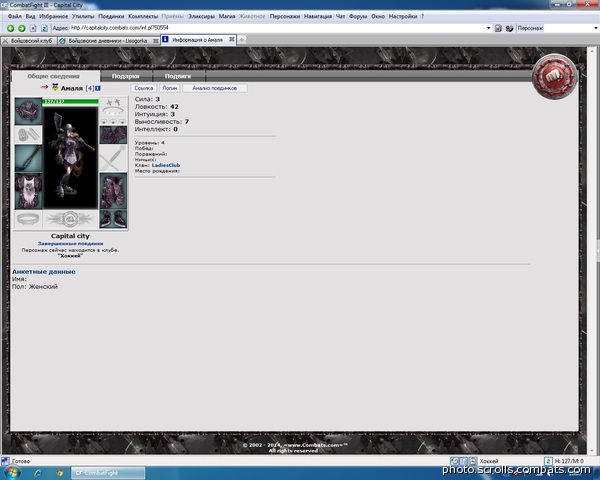The image size is (600, 480).
Task: Stop page loading with the red X icon
Action: (33, 28)
